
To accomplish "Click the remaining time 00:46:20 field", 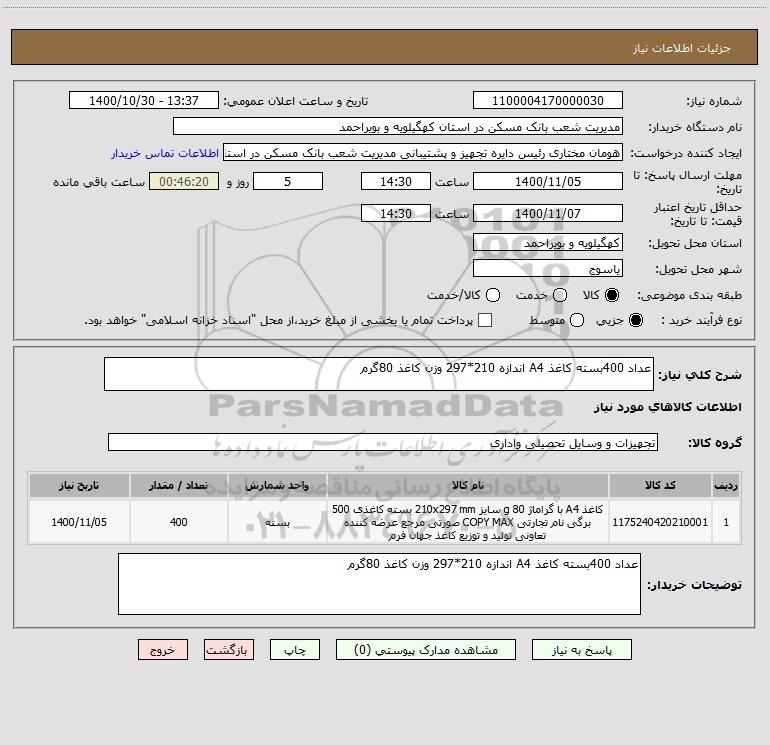I will click(184, 181).
